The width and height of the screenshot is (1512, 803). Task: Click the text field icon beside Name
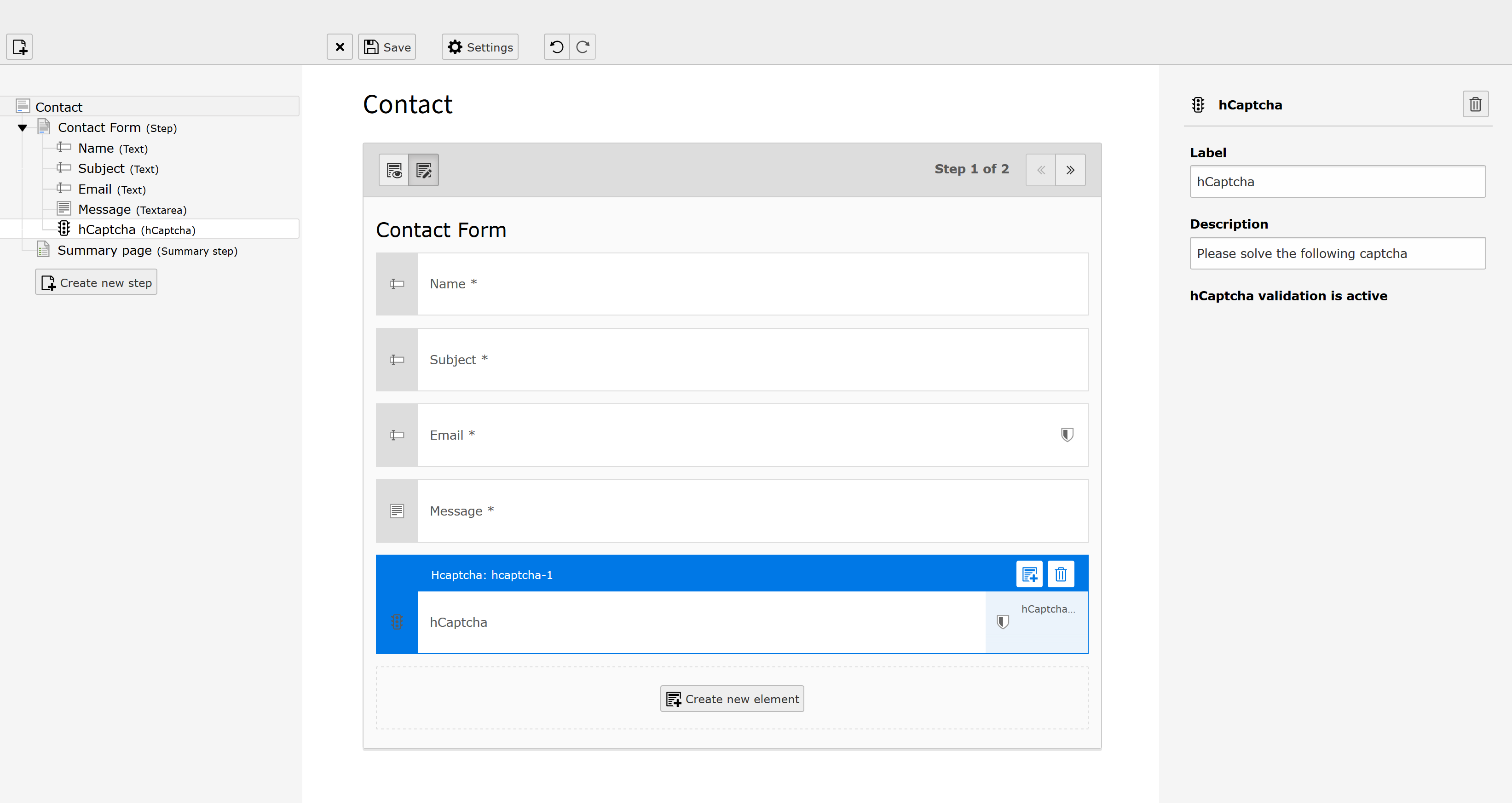coord(397,284)
